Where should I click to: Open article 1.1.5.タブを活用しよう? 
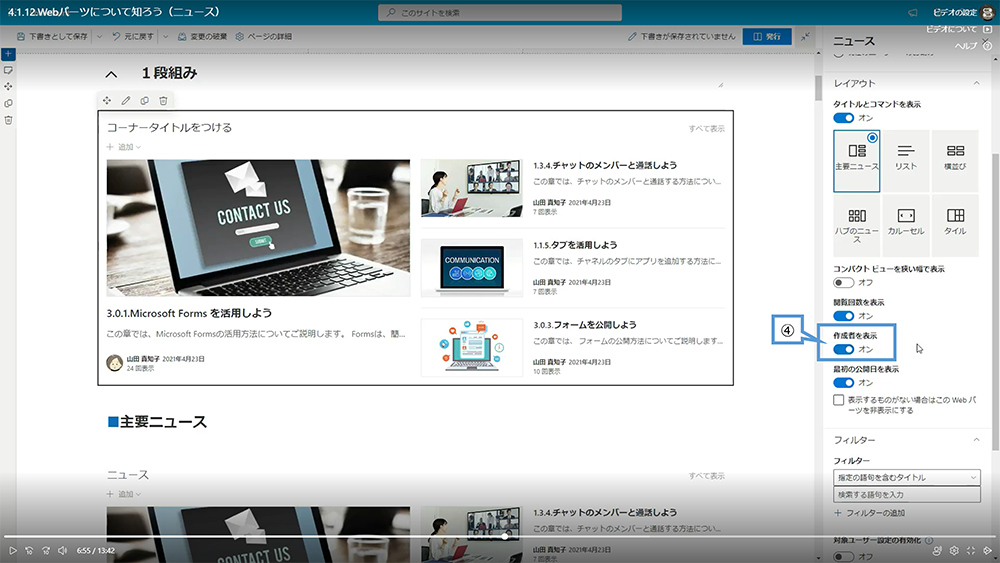(575, 245)
